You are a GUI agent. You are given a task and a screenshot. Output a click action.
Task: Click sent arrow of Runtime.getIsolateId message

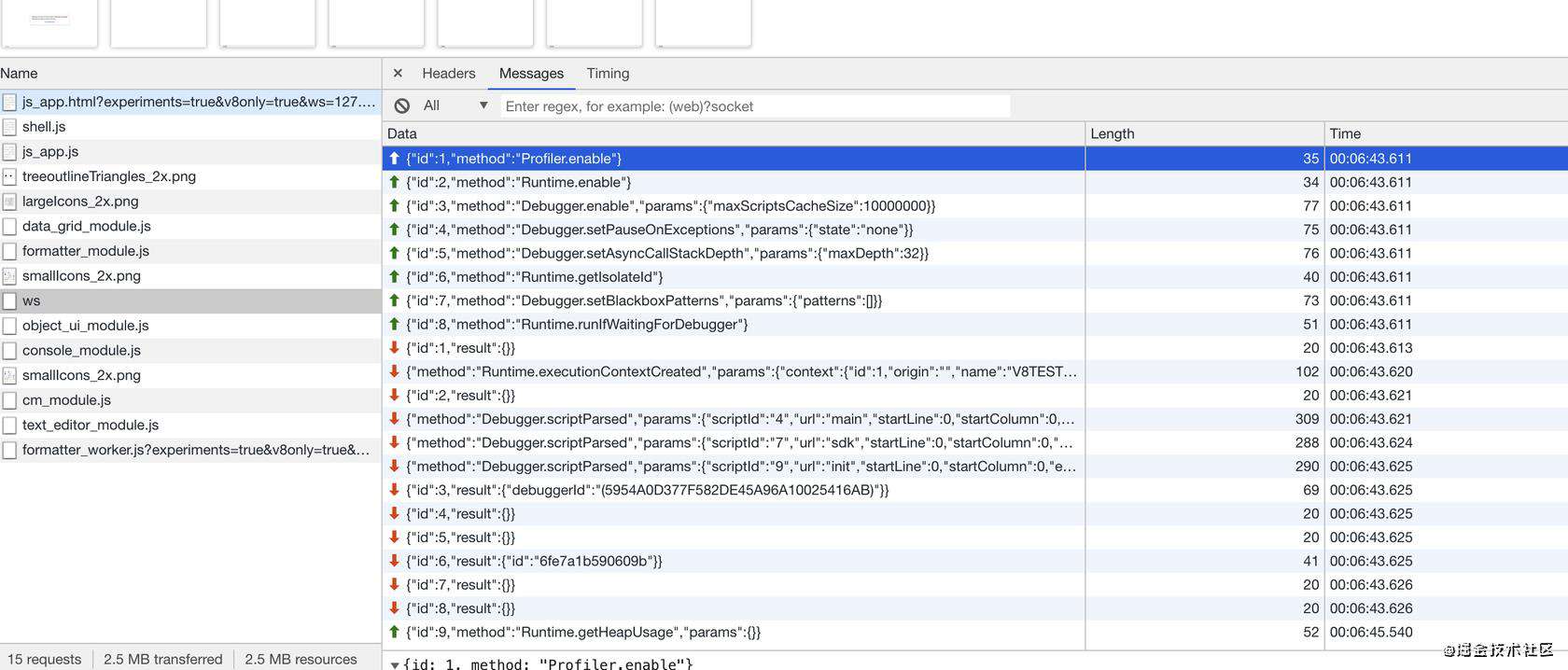[x=394, y=276]
